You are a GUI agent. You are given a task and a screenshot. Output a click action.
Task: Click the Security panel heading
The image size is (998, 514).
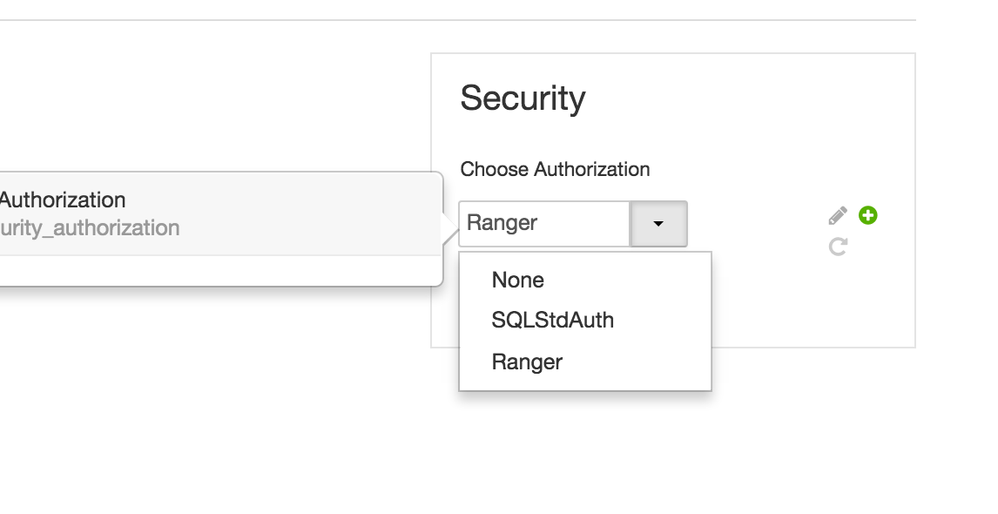click(x=523, y=98)
